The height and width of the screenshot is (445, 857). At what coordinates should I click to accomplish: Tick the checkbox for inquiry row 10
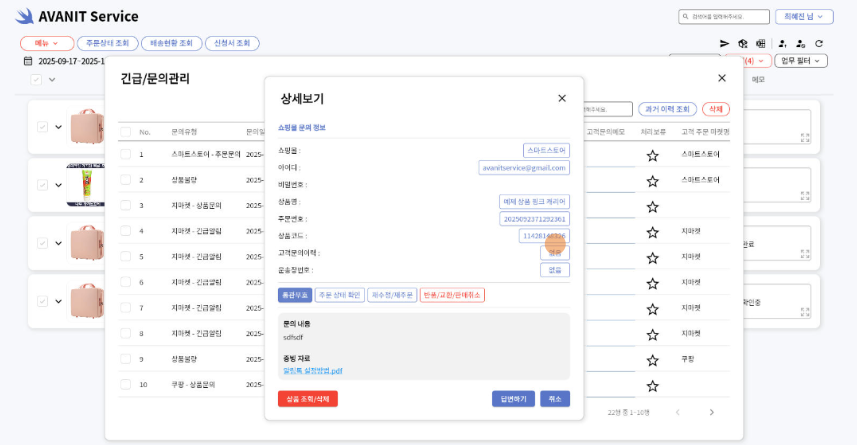click(x=125, y=384)
